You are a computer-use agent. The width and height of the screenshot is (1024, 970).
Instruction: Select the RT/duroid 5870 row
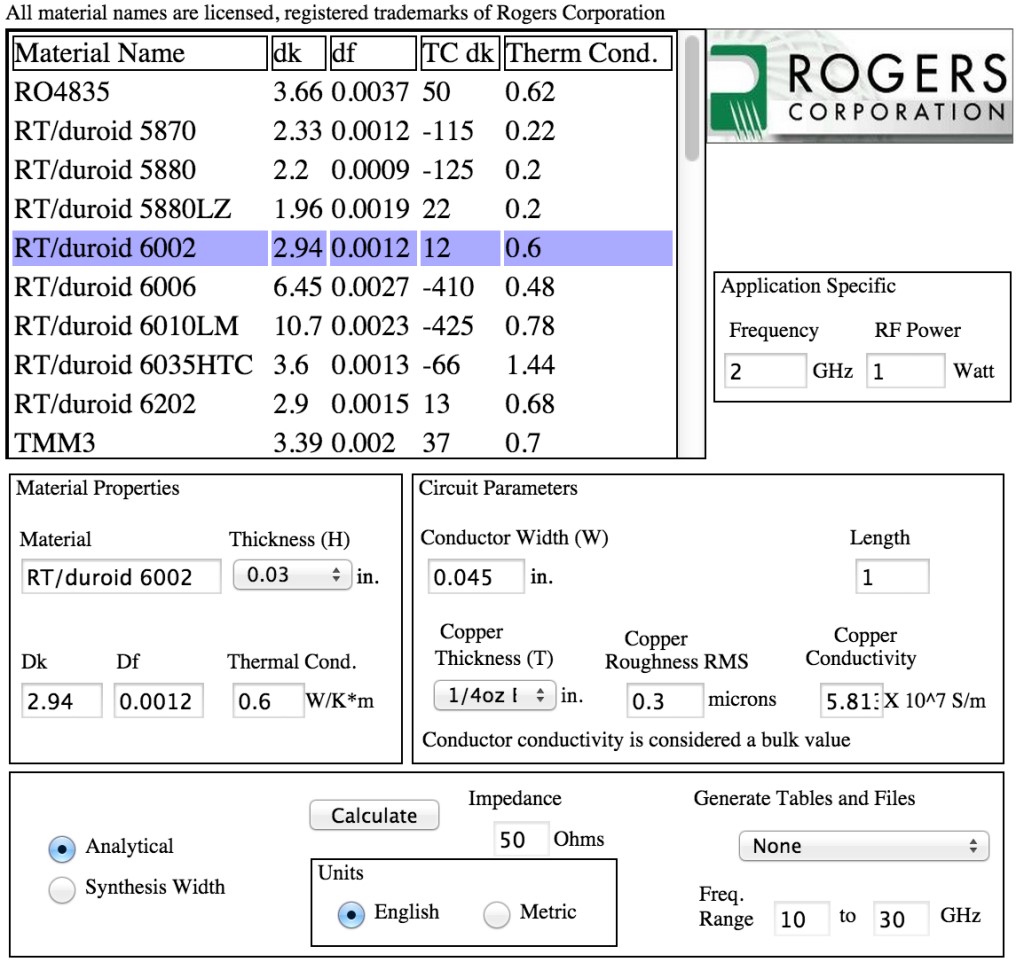pos(343,131)
